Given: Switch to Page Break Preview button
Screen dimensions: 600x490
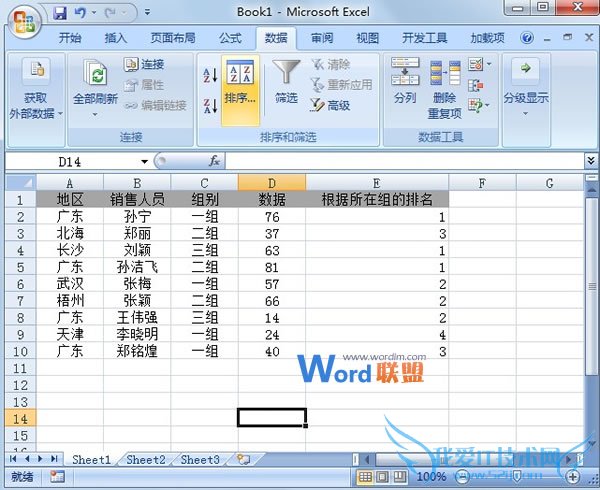Looking at the screenshot, I should click(400, 477).
